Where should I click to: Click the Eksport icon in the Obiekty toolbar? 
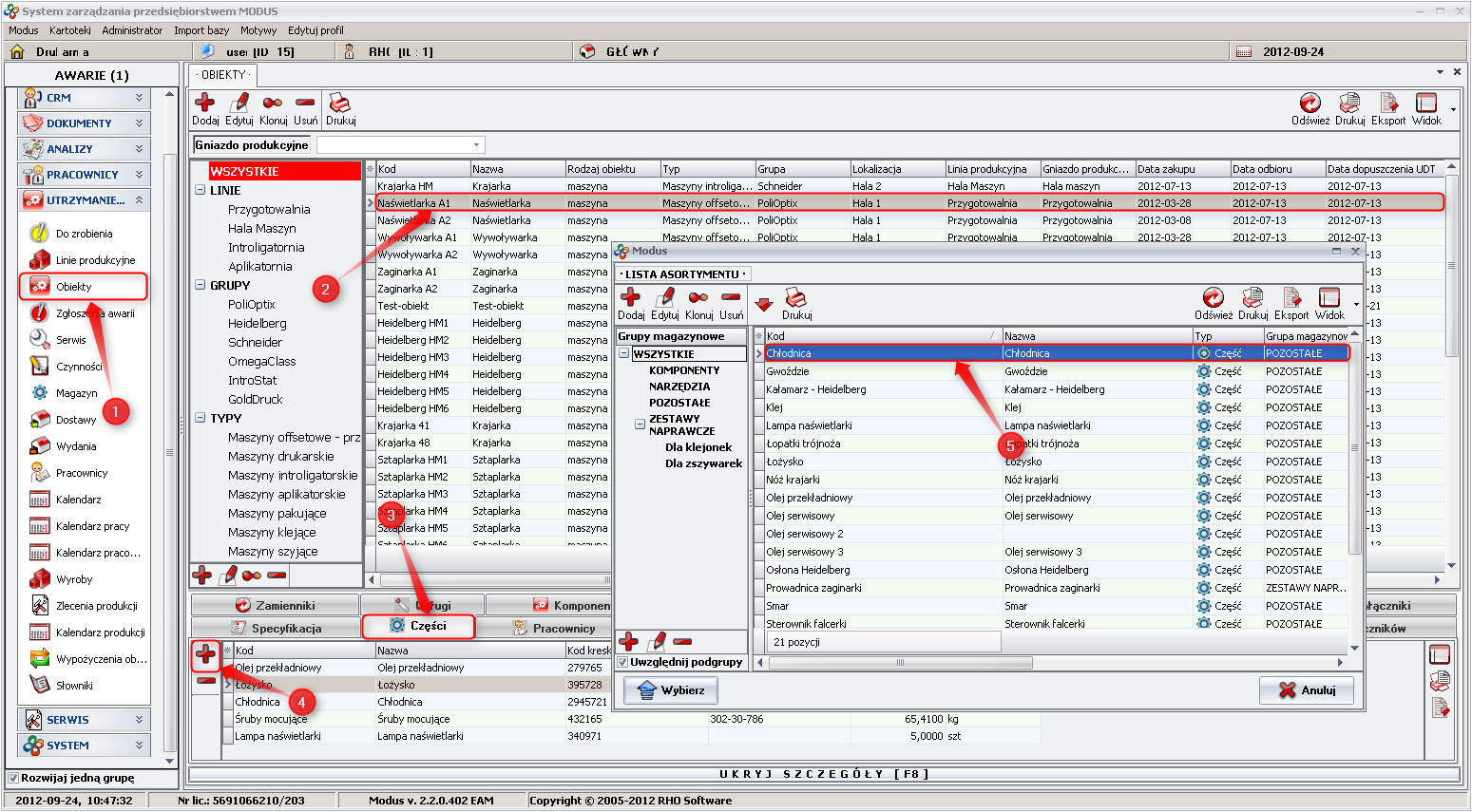1387,103
